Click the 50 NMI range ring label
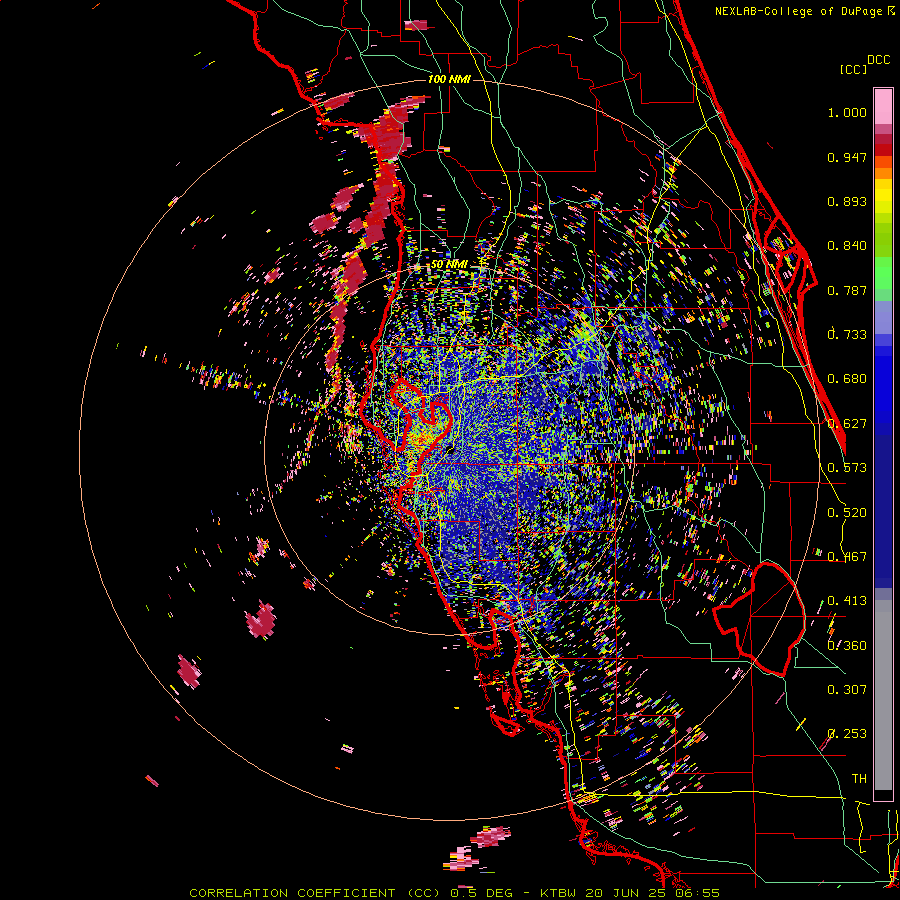The width and height of the screenshot is (900, 900). point(449,265)
